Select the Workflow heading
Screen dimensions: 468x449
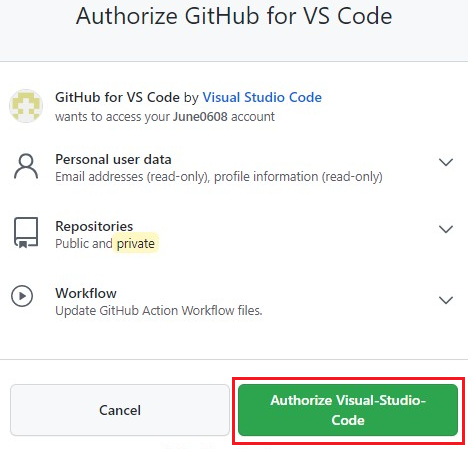86,293
